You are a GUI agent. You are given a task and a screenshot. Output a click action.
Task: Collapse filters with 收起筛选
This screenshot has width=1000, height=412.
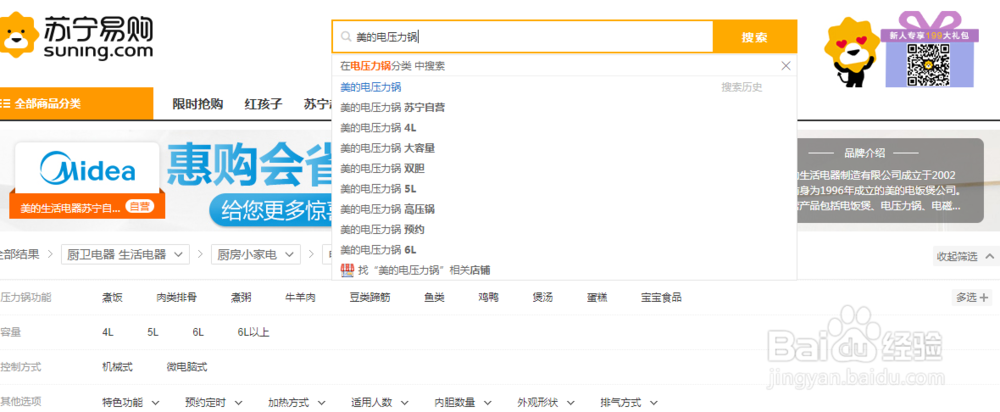coord(964,256)
